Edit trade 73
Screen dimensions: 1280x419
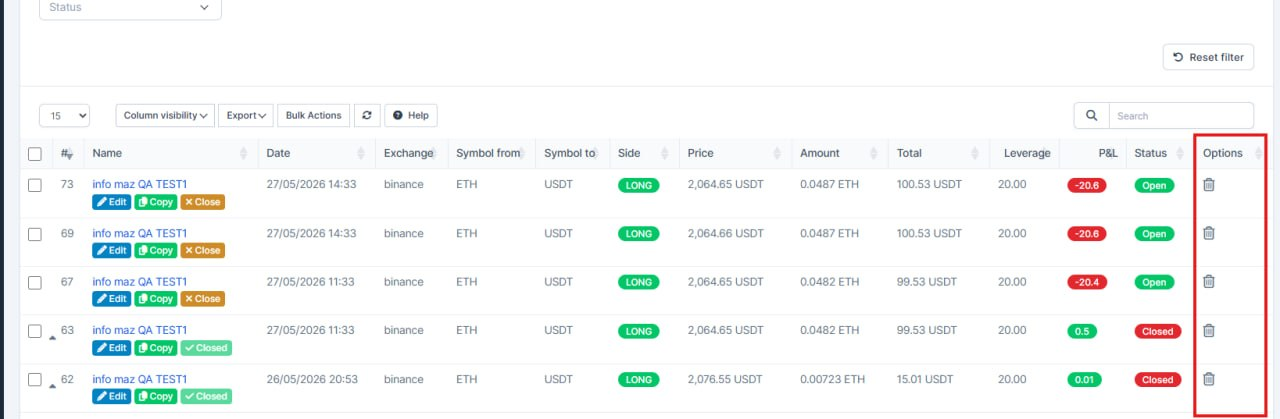click(x=112, y=202)
